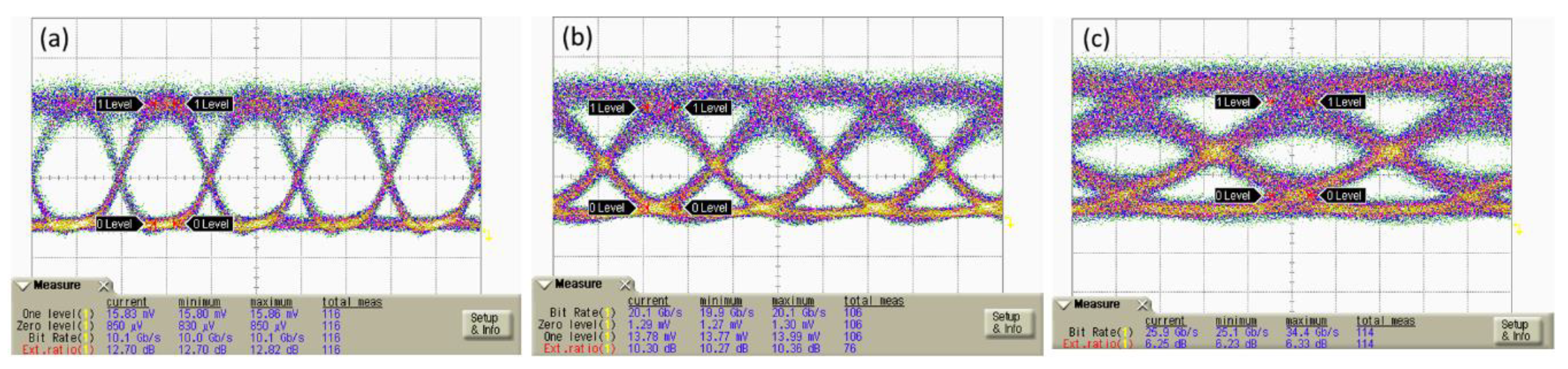Click the yellow ground marker beside panel (a)

pos(488,235)
